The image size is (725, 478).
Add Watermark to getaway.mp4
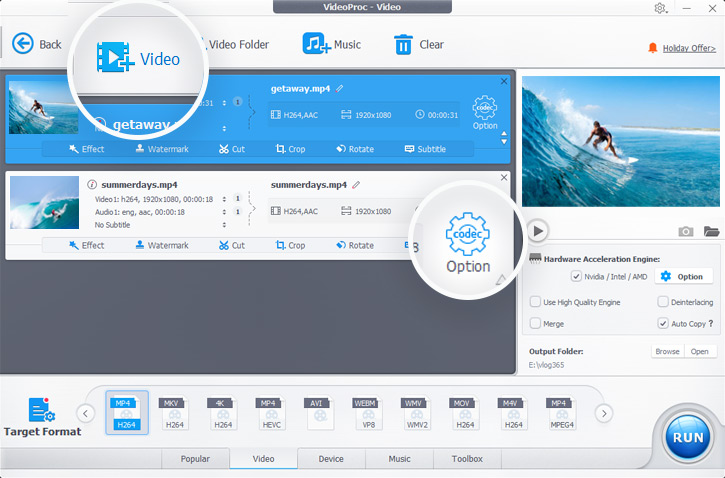click(162, 149)
